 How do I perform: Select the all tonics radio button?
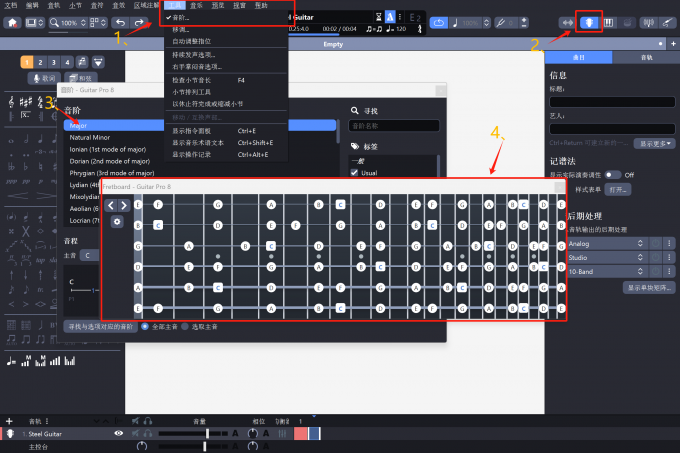coord(146,326)
